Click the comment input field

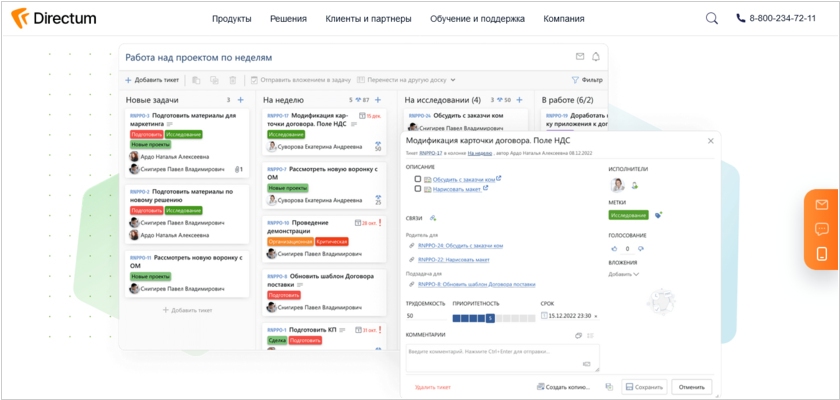(502, 358)
